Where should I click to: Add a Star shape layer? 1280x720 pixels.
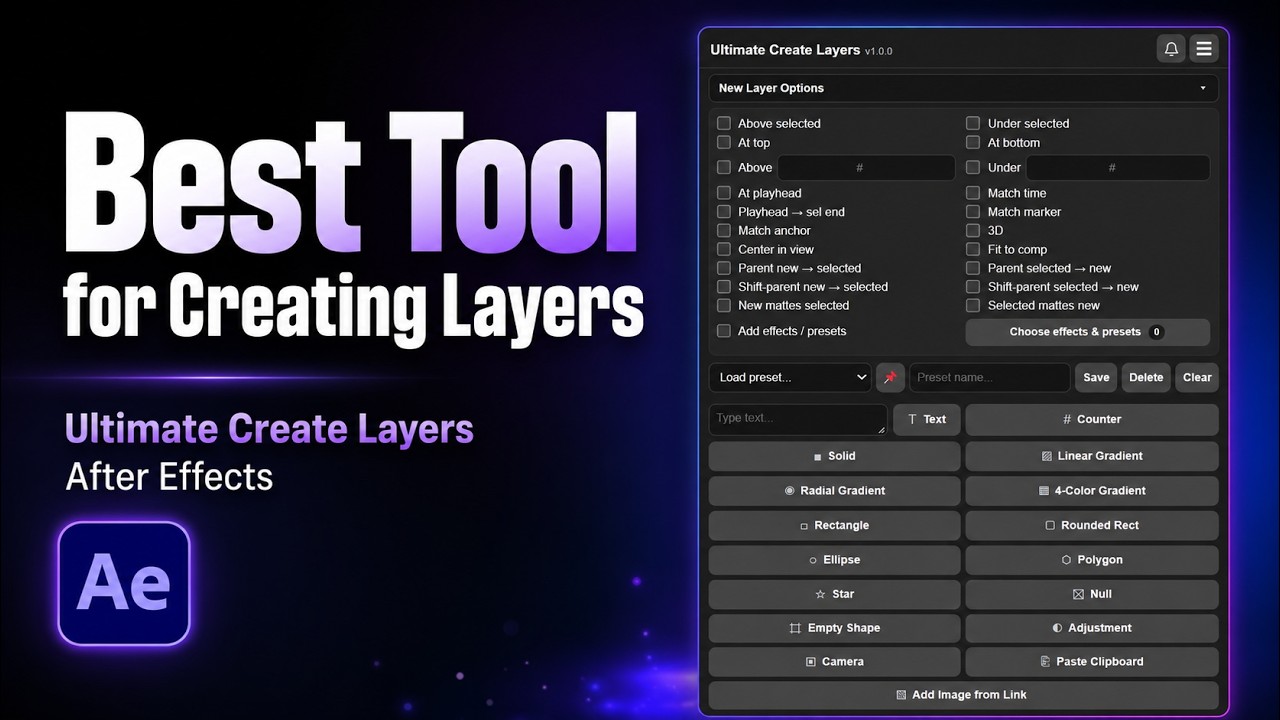pyautogui.click(x=835, y=594)
